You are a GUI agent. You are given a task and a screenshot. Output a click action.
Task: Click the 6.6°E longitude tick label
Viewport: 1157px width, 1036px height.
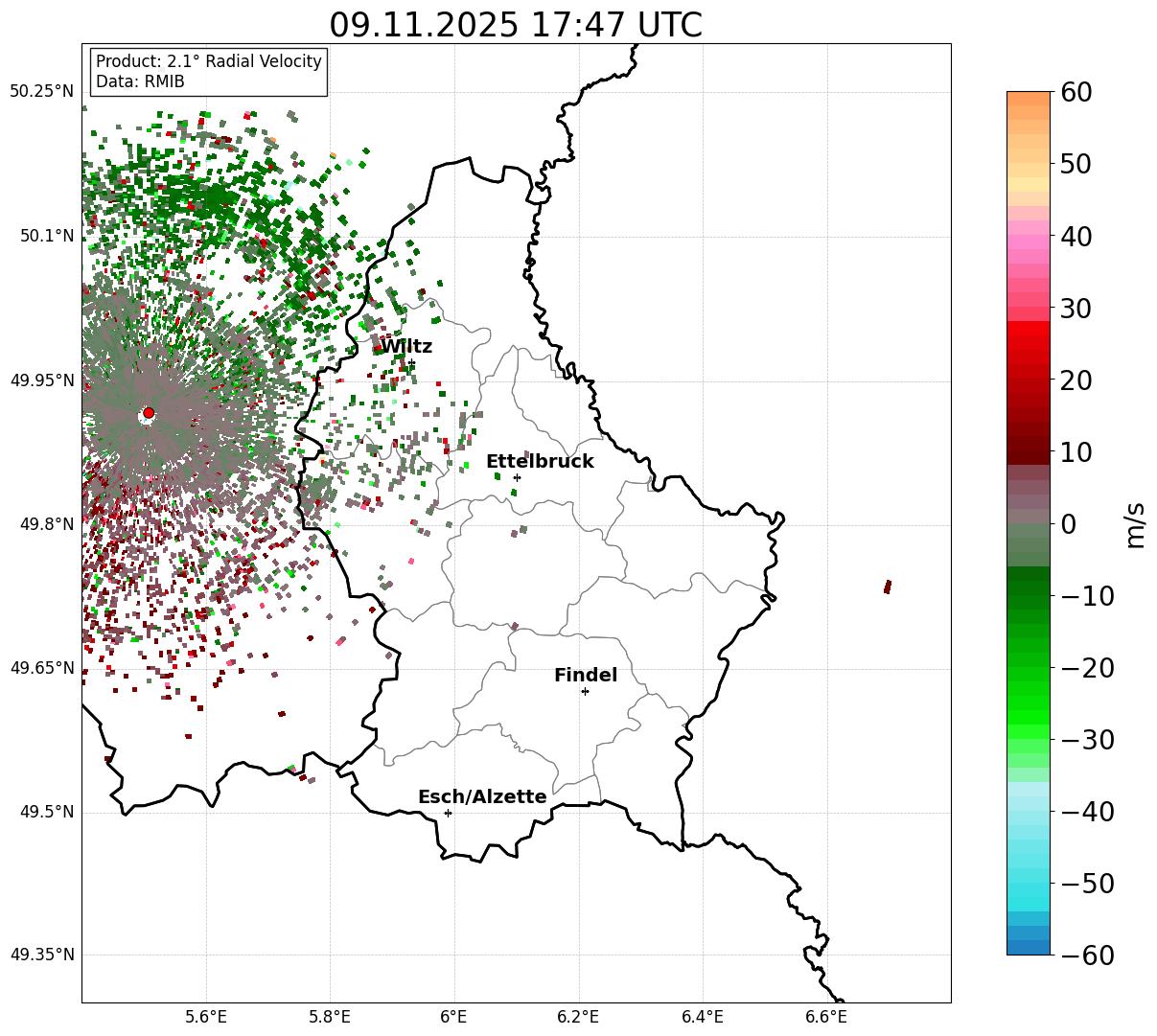[x=826, y=1016]
